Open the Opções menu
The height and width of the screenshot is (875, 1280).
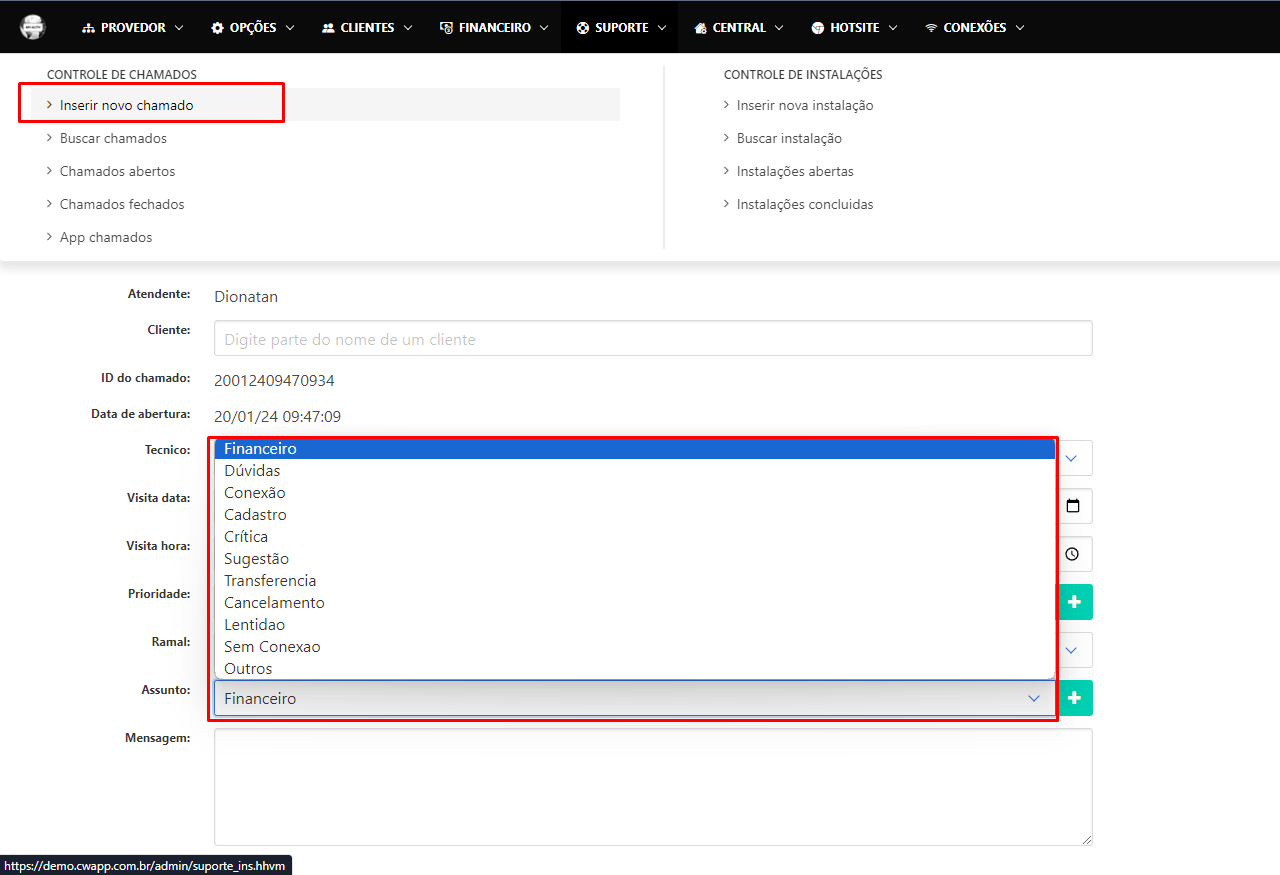(x=251, y=27)
